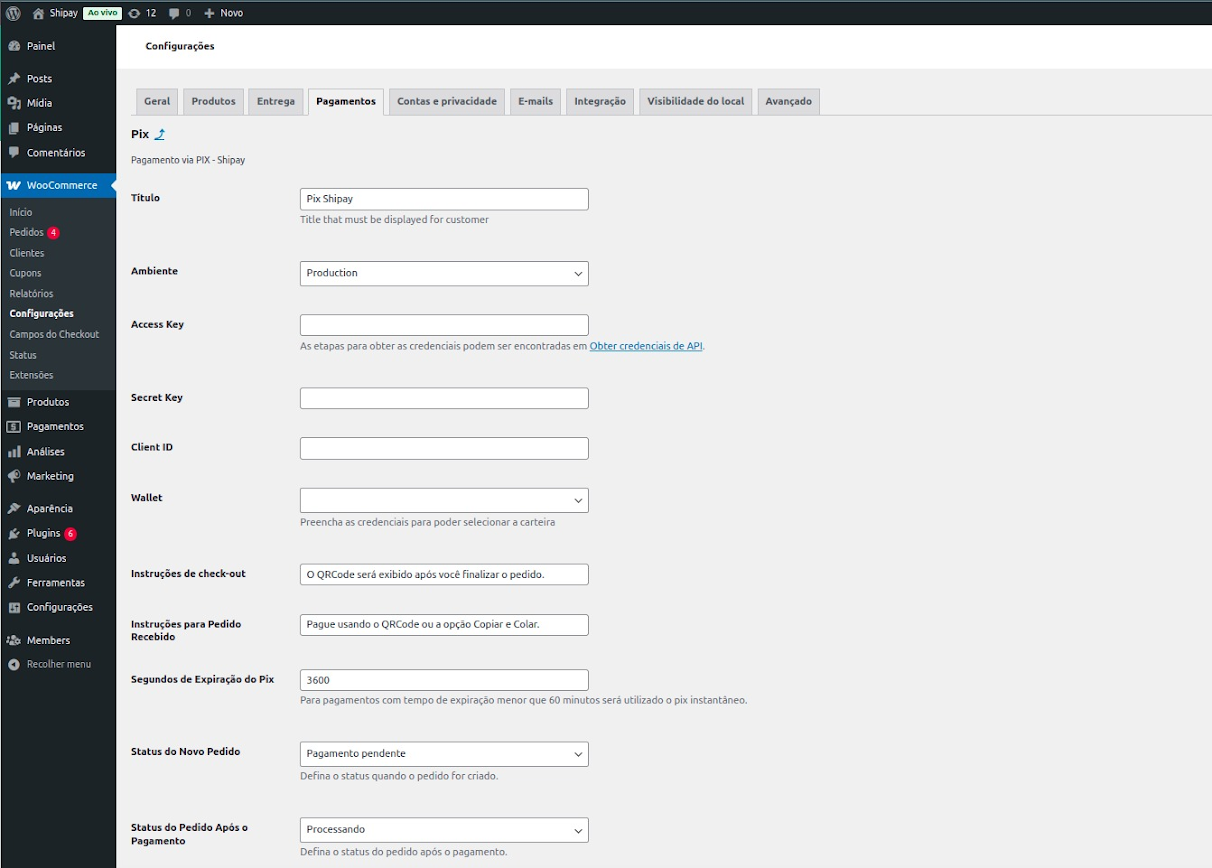1212x868 pixels.
Task: Click the return arrow icon next to Pix
Action: tap(160, 134)
